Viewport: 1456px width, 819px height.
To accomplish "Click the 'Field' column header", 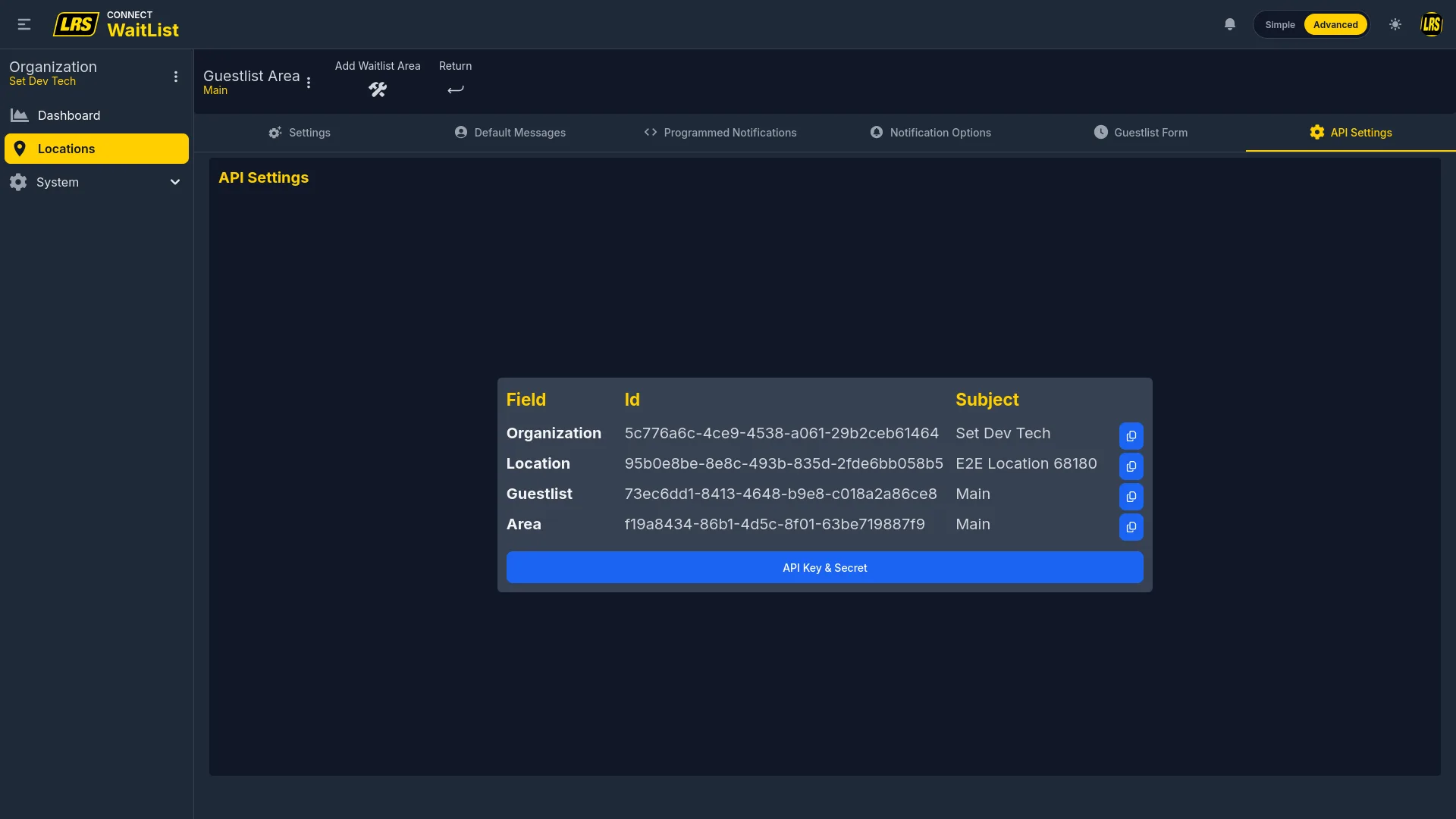I will [526, 400].
